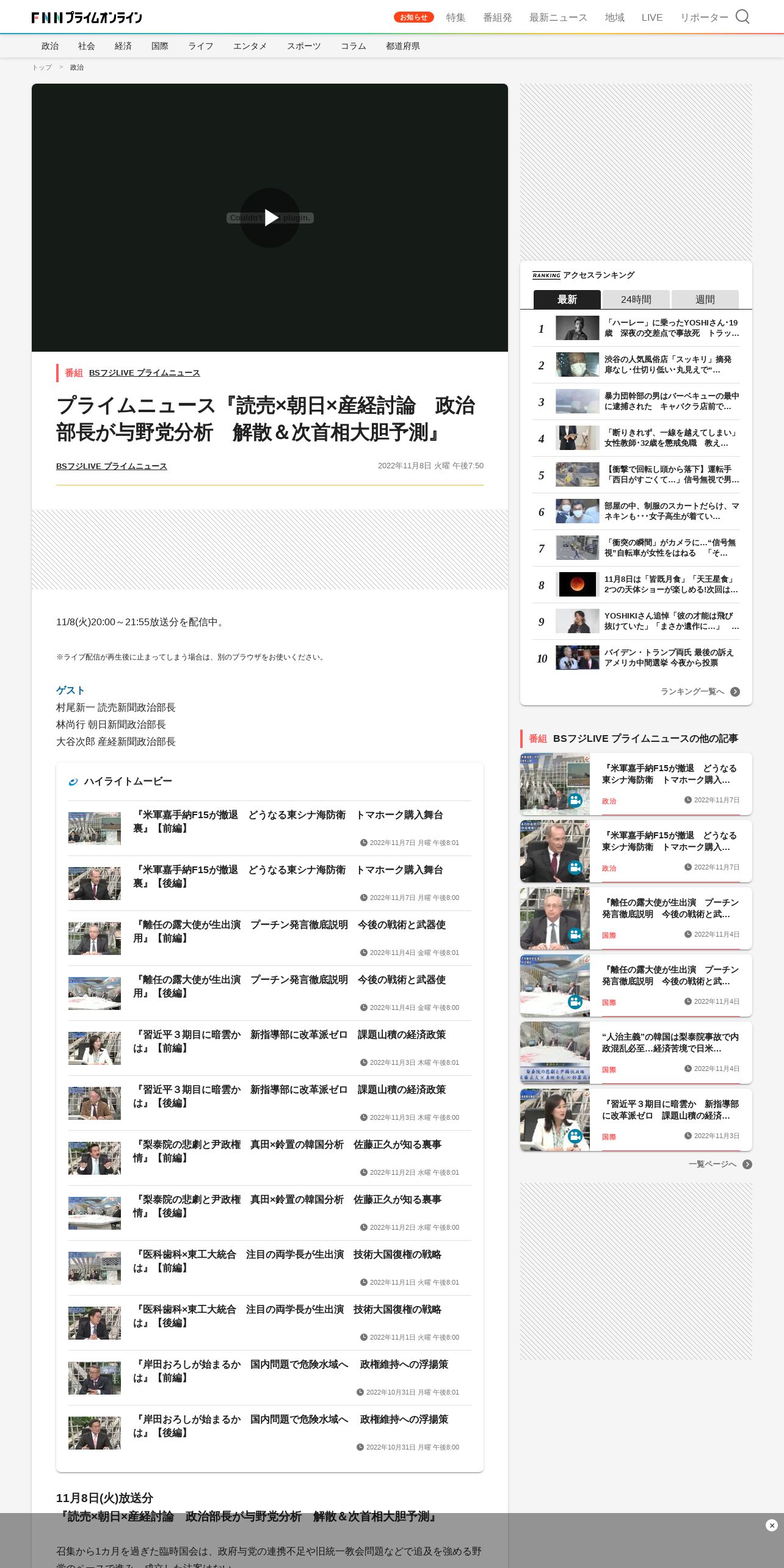Select the スポーツ category
The image size is (784, 1568).
pyautogui.click(x=304, y=46)
